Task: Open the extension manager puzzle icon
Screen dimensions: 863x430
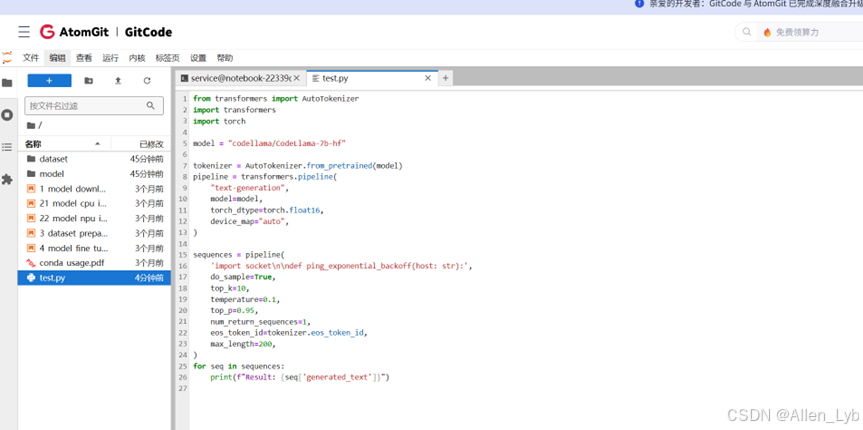Action: (7, 179)
